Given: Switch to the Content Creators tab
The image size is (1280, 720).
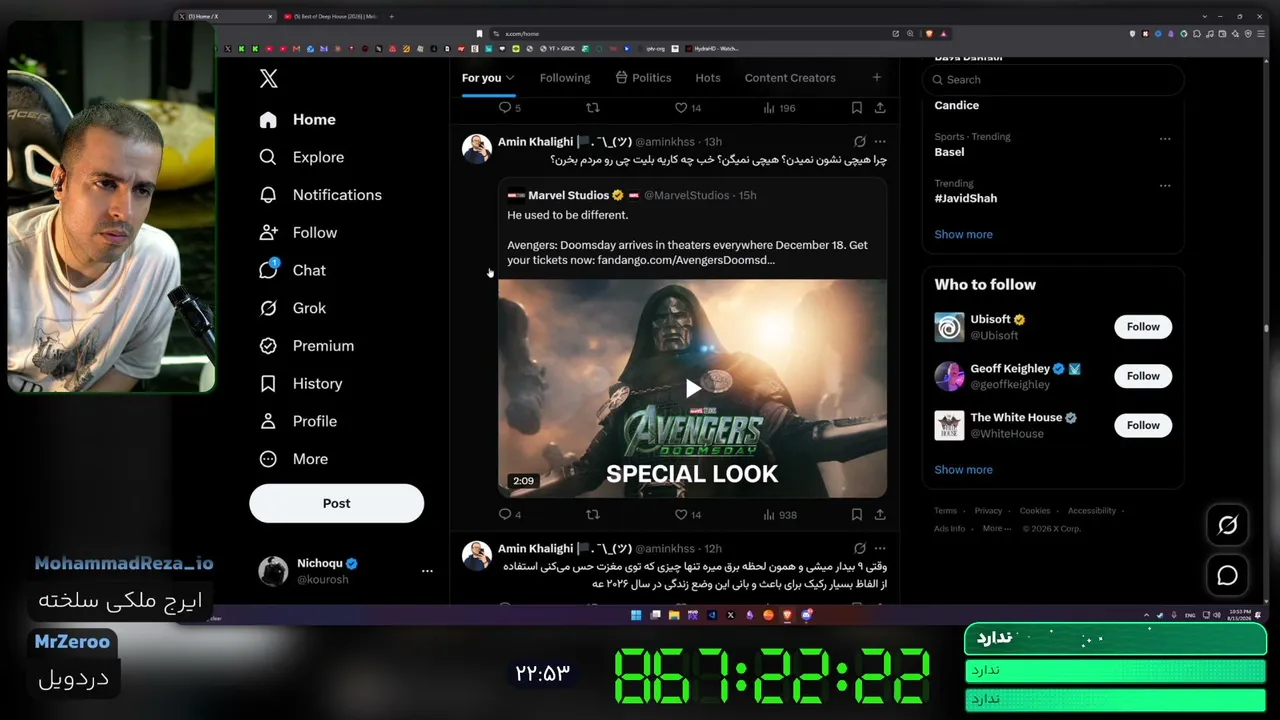Looking at the screenshot, I should click(x=790, y=78).
